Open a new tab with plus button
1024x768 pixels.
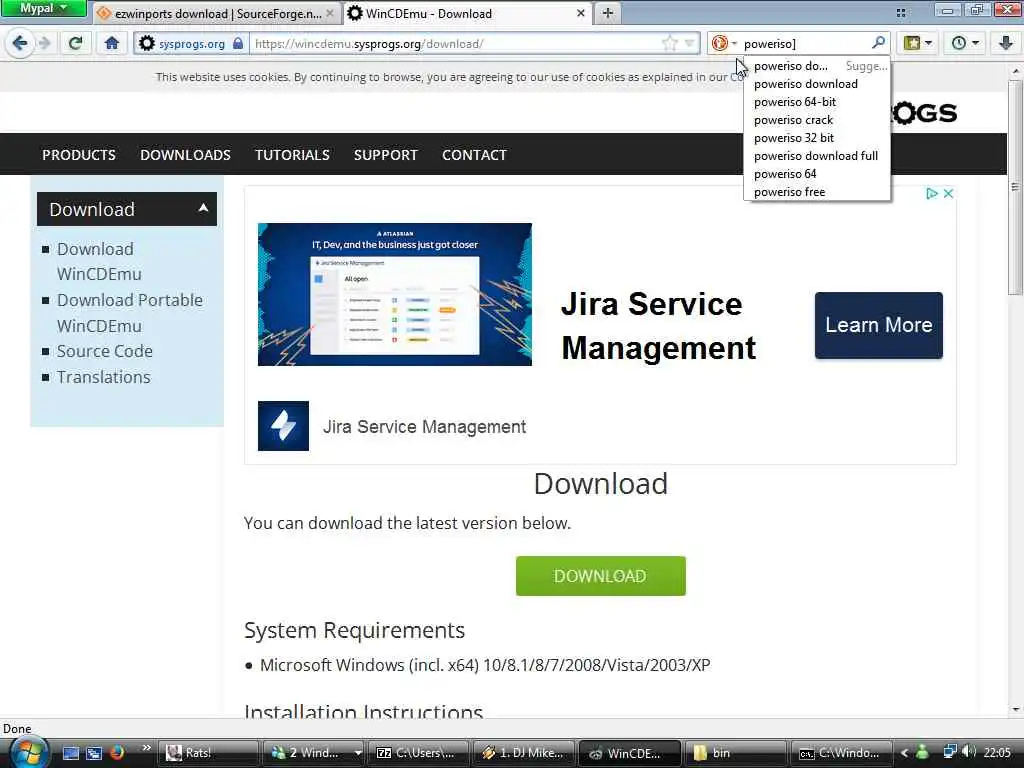click(x=607, y=13)
